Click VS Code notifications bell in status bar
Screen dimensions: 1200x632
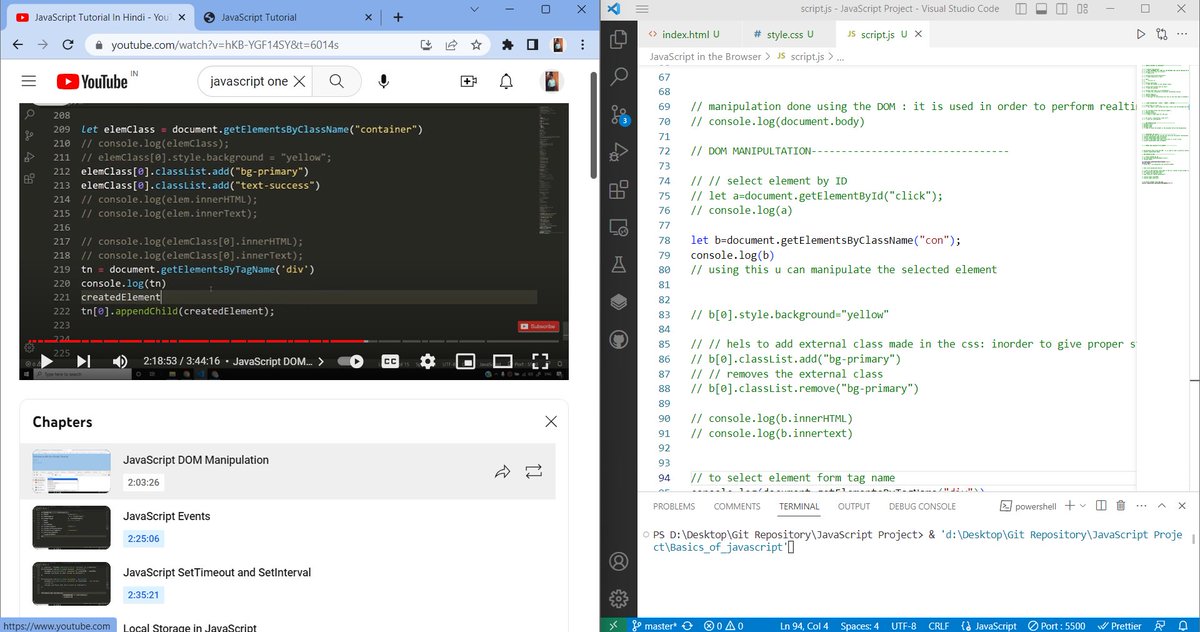[x=1184, y=625]
